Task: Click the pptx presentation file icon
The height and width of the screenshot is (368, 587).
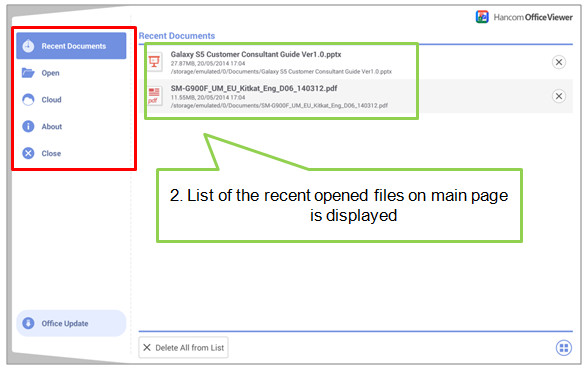Action: 154,62
